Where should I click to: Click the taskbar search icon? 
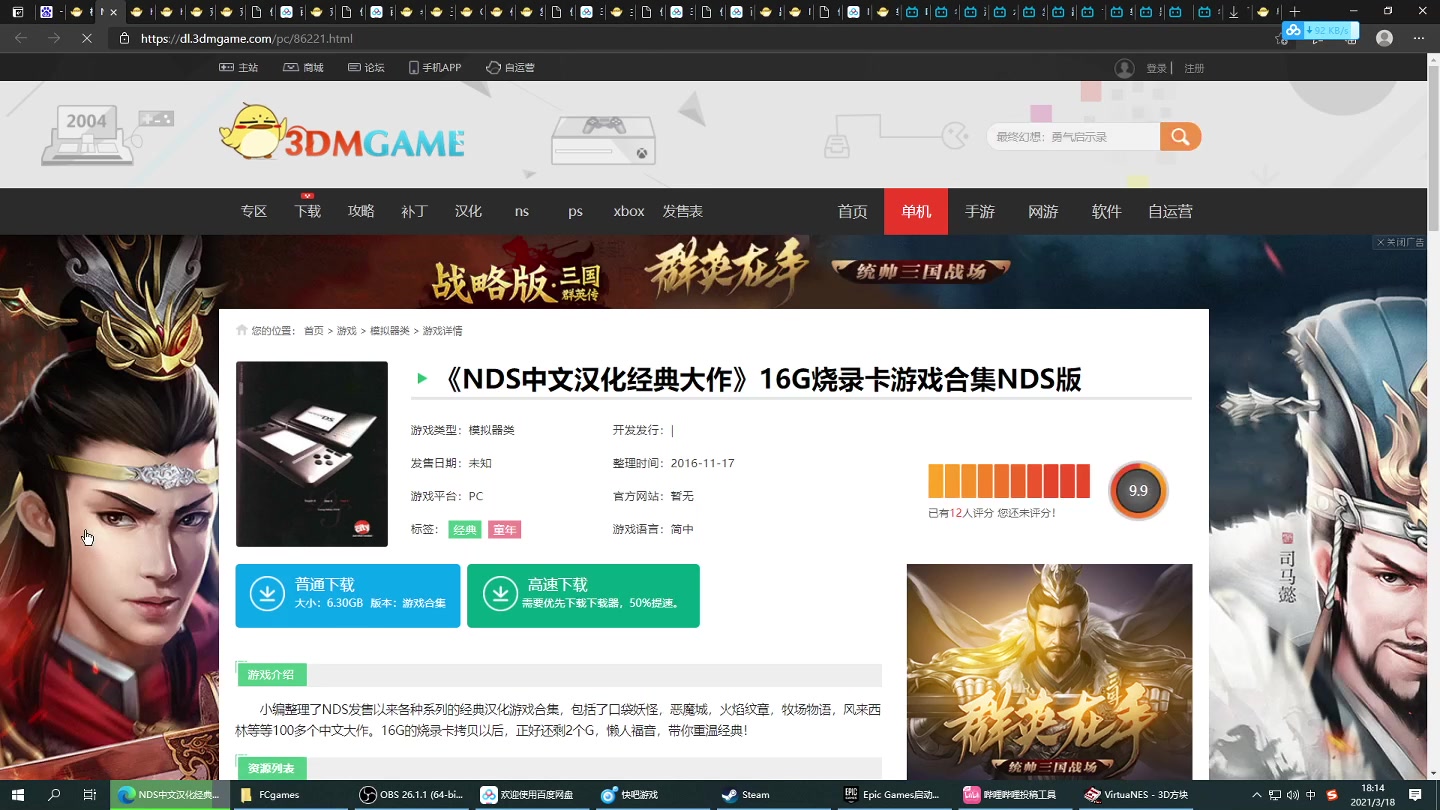(x=54, y=795)
